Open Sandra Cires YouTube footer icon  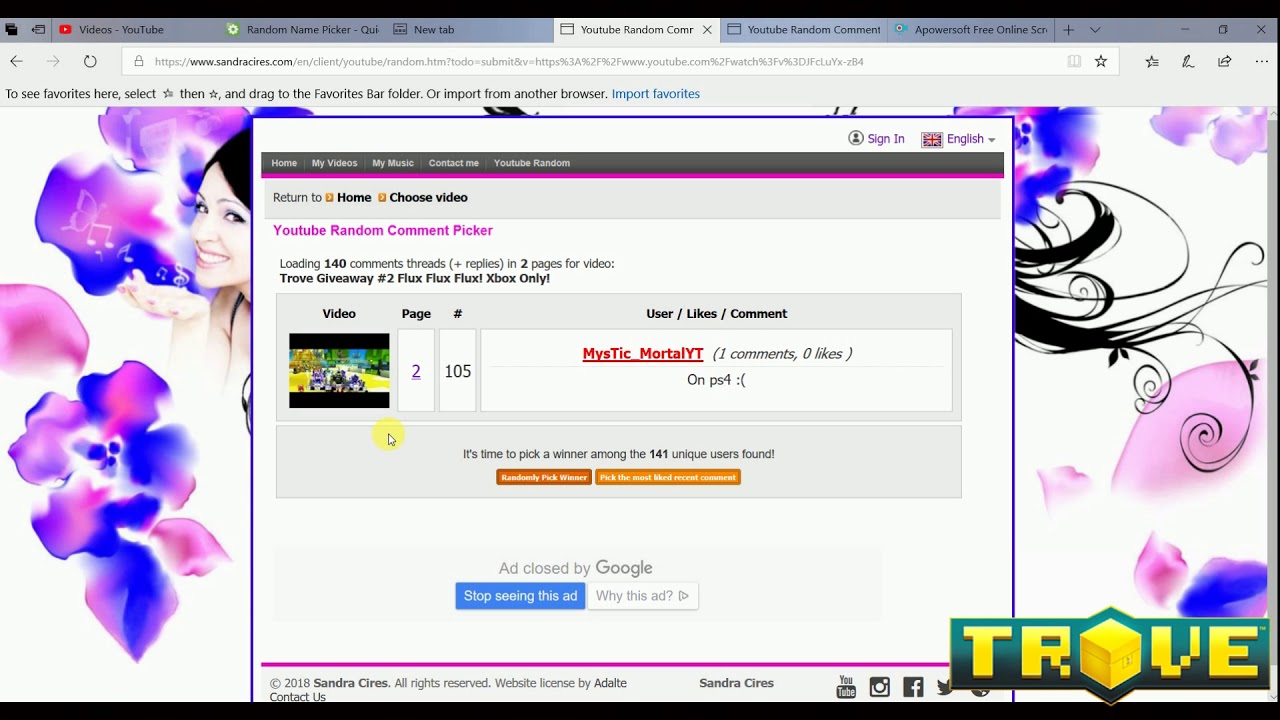pos(846,686)
